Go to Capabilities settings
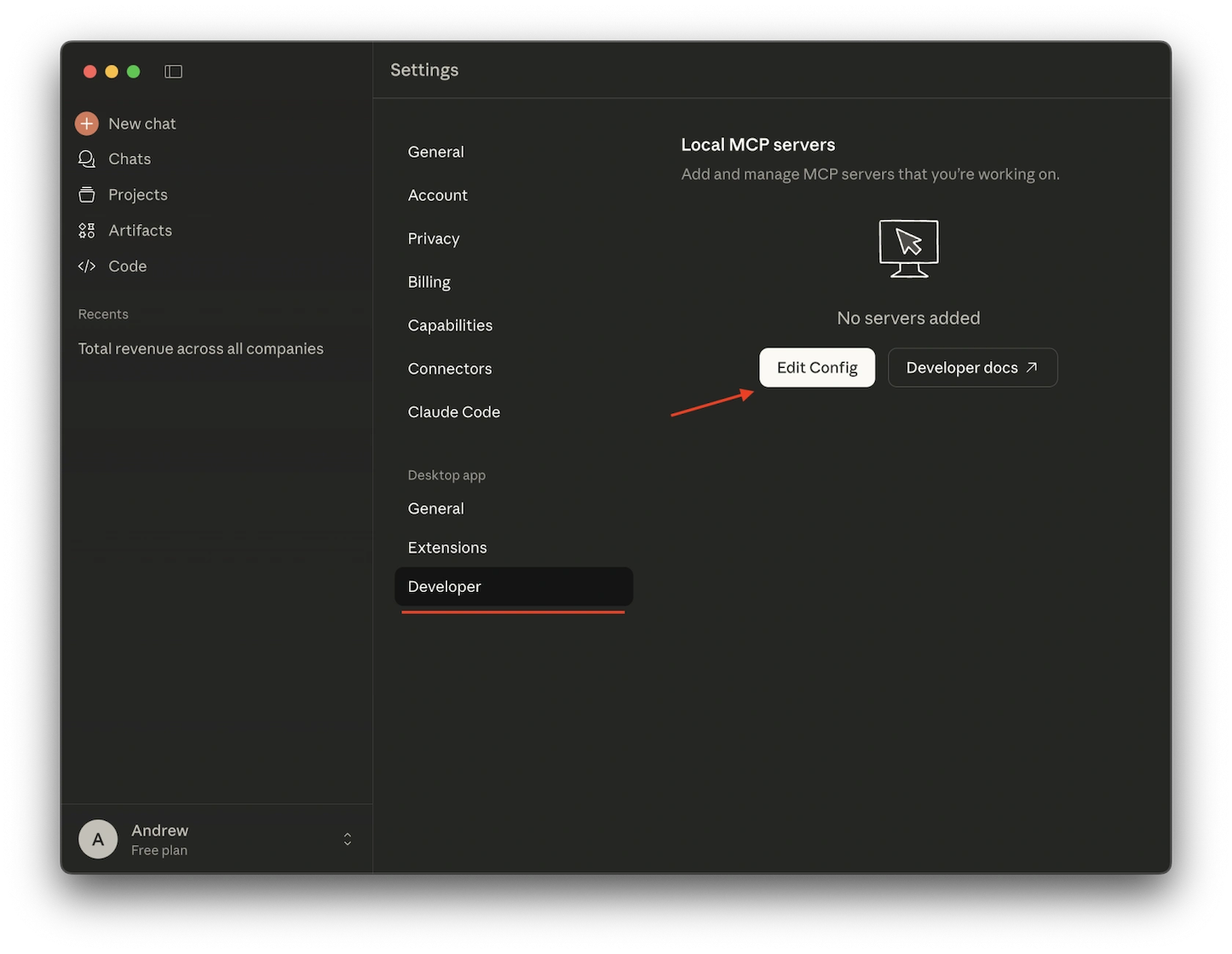The image size is (1232, 954). coord(450,325)
